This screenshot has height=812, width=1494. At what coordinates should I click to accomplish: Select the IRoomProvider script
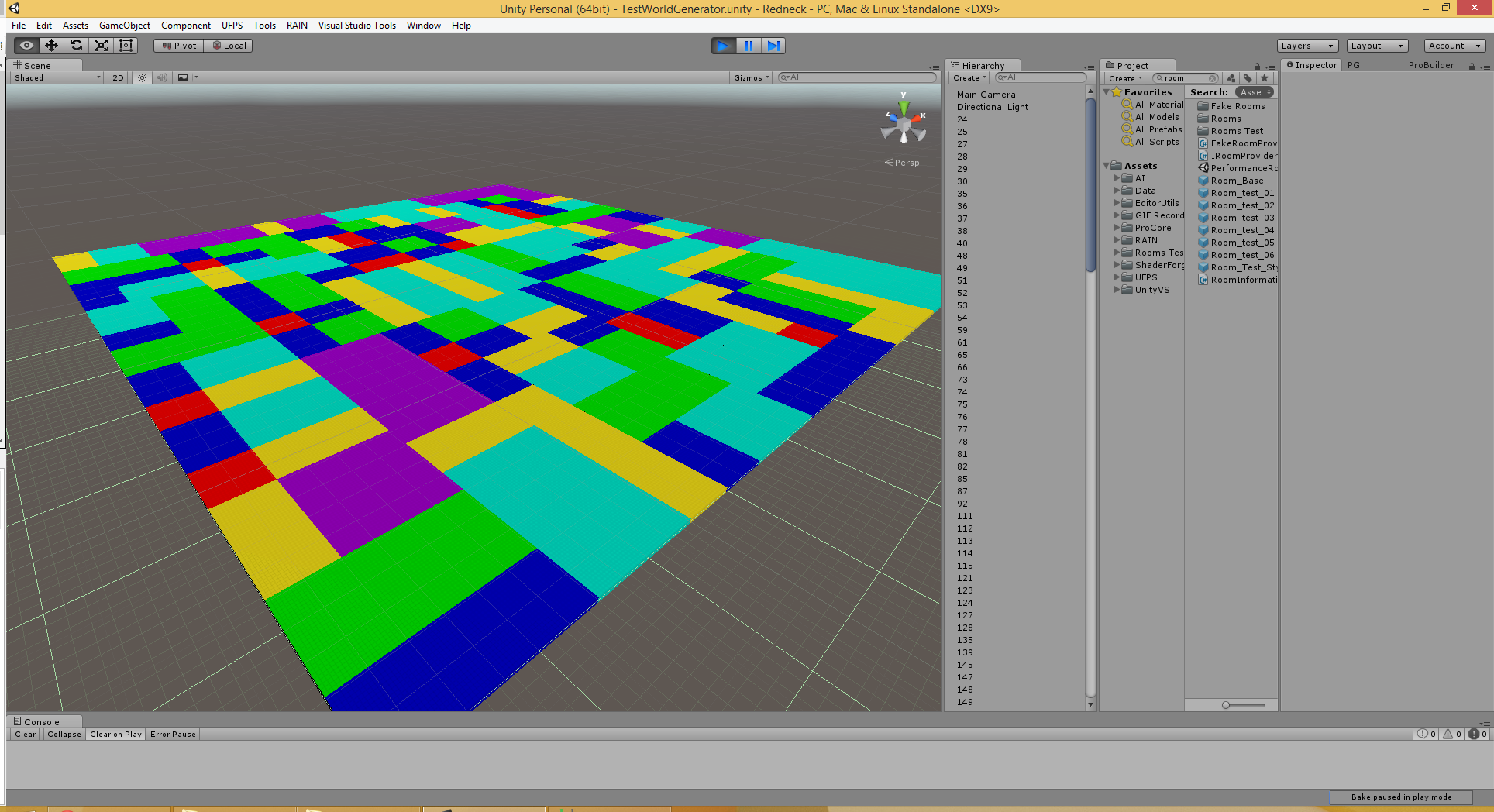point(1237,156)
